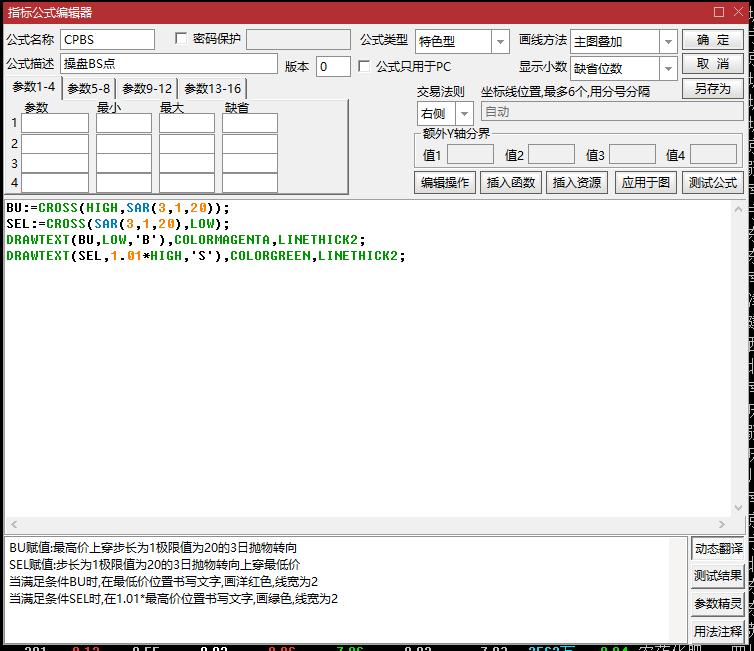This screenshot has height=651, width=754.
Task: Open the 参数精灵 panel
Action: tap(718, 603)
